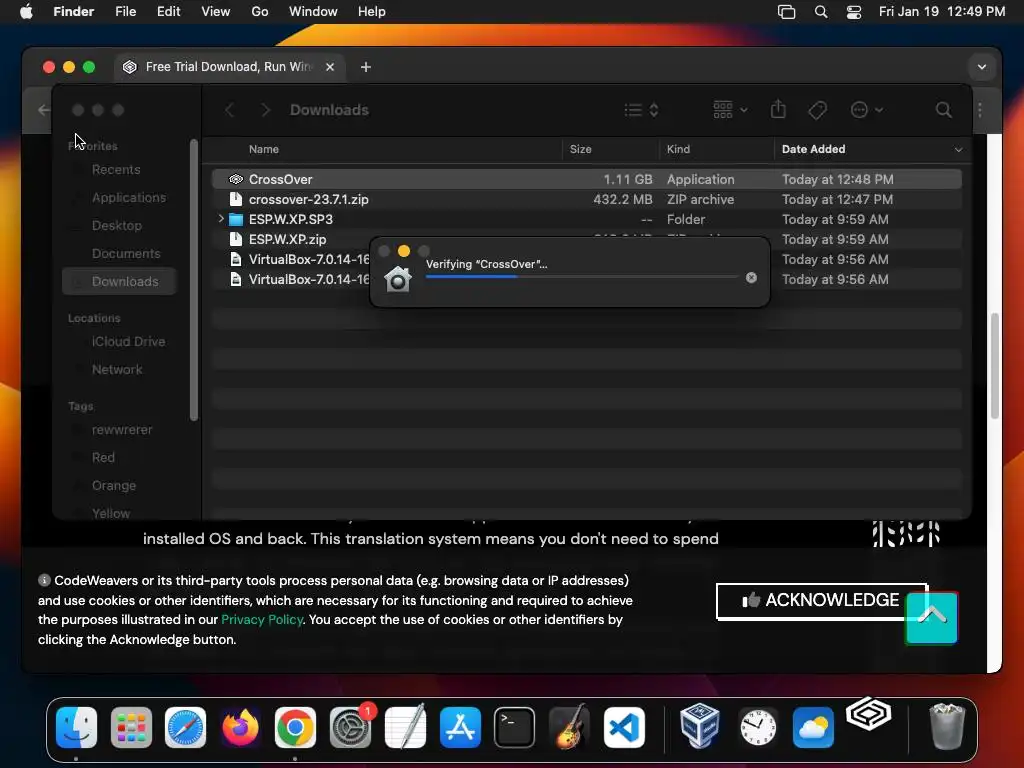The height and width of the screenshot is (768, 1024).
Task: Launch Terminal from the Dock
Action: pos(515,727)
